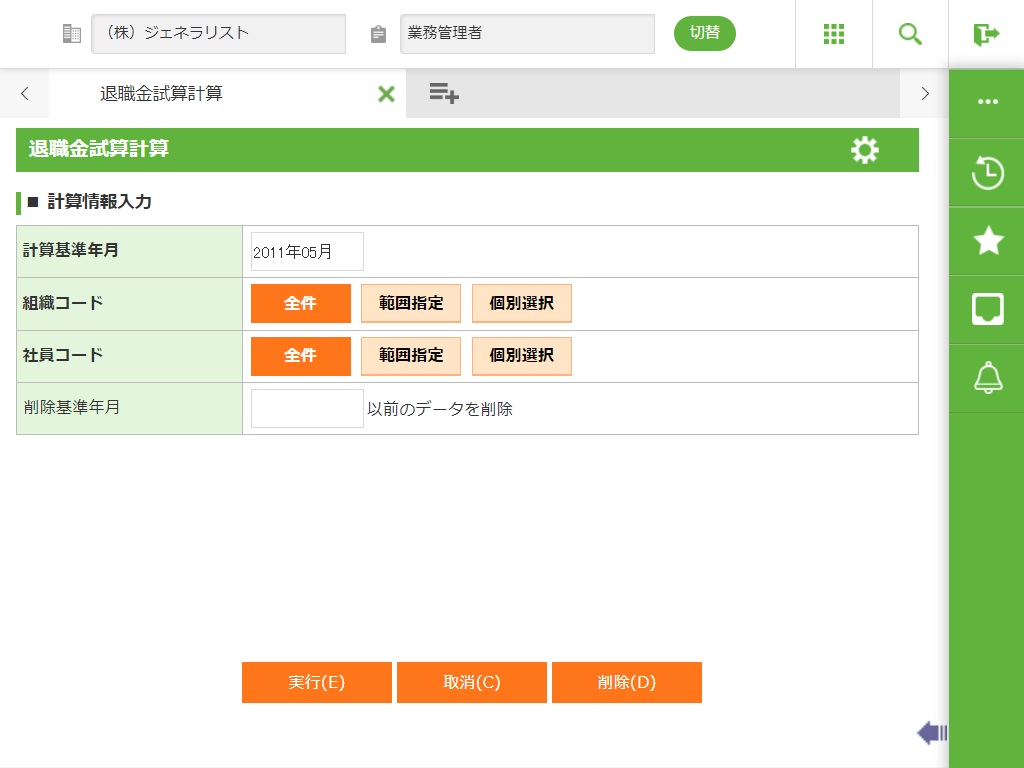Open favorites star icon in sidebar
Screen dimensions: 1024x768
tap(987, 241)
